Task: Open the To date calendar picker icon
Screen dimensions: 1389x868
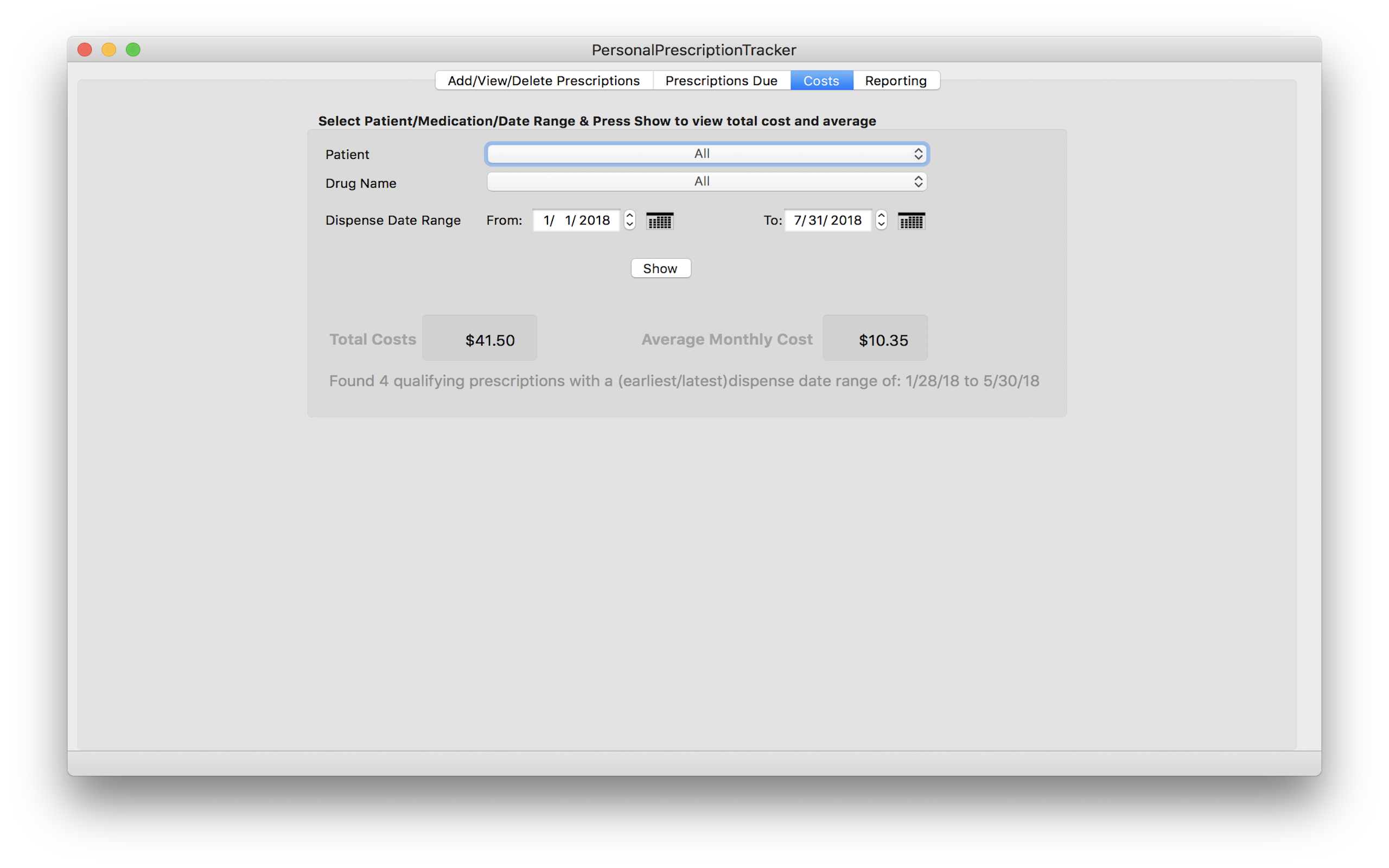Action: (911, 221)
